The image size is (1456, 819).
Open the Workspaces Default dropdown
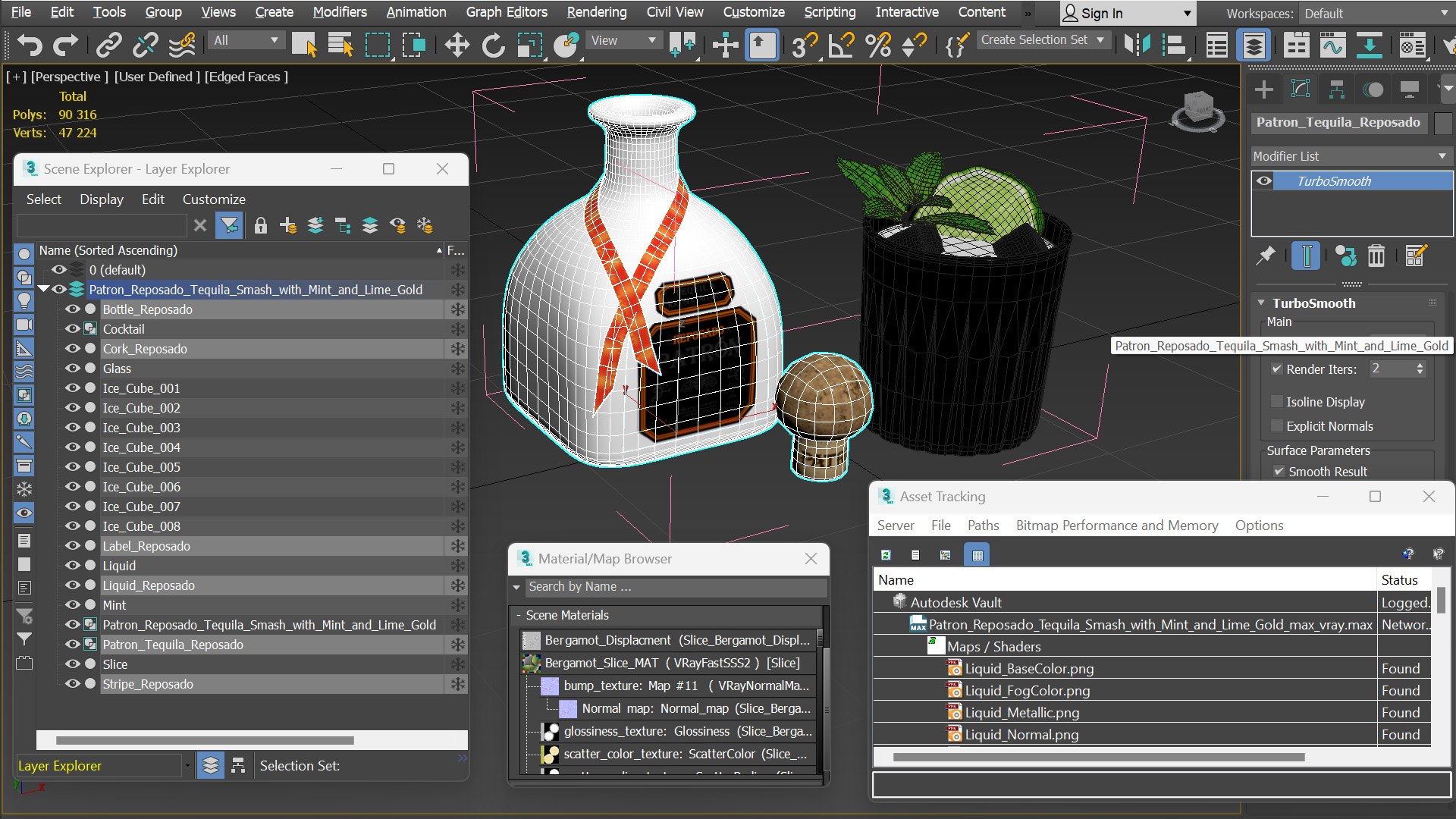point(1376,14)
